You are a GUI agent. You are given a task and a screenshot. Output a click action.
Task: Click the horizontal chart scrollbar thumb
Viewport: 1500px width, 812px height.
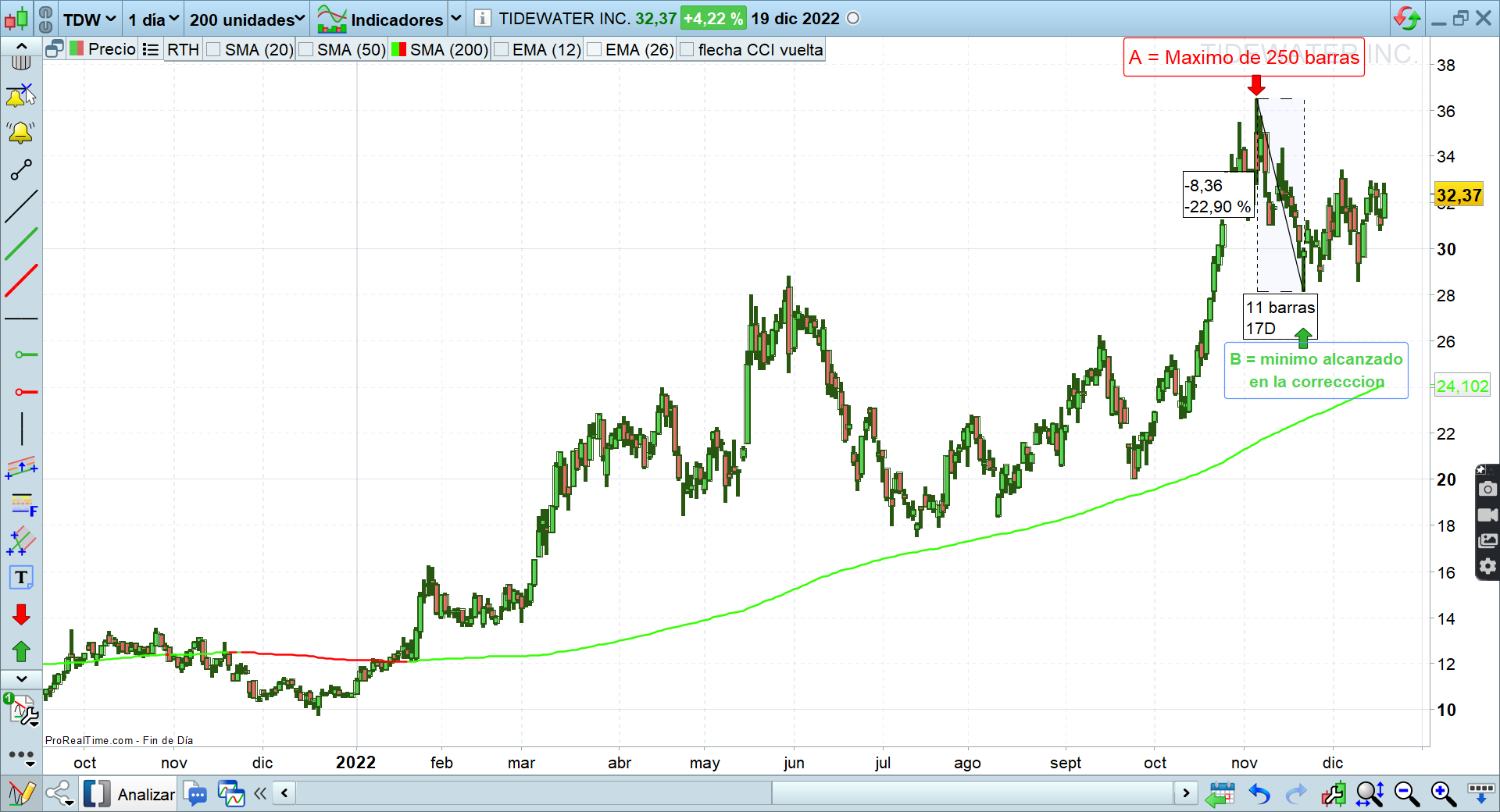click(973, 793)
